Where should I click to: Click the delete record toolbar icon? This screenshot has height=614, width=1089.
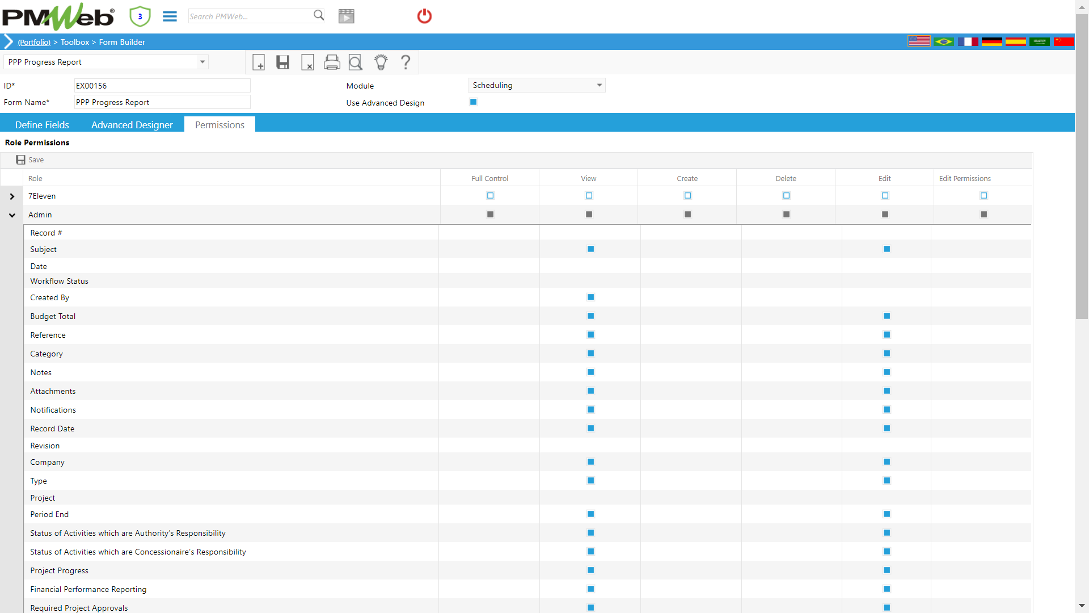point(307,63)
